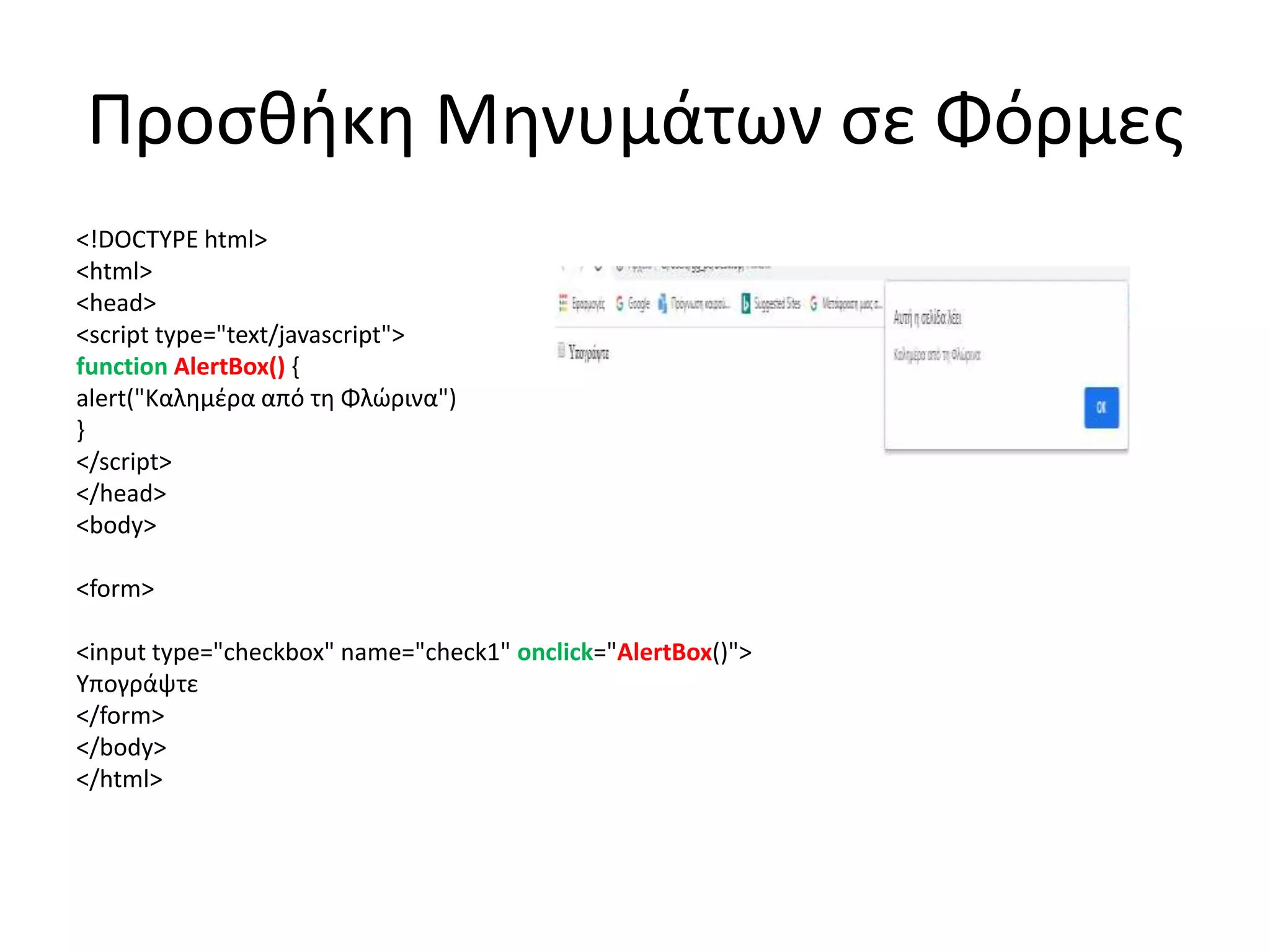Click the <script type="text/javascript"> line
The image size is (1270, 952).
pos(240,335)
